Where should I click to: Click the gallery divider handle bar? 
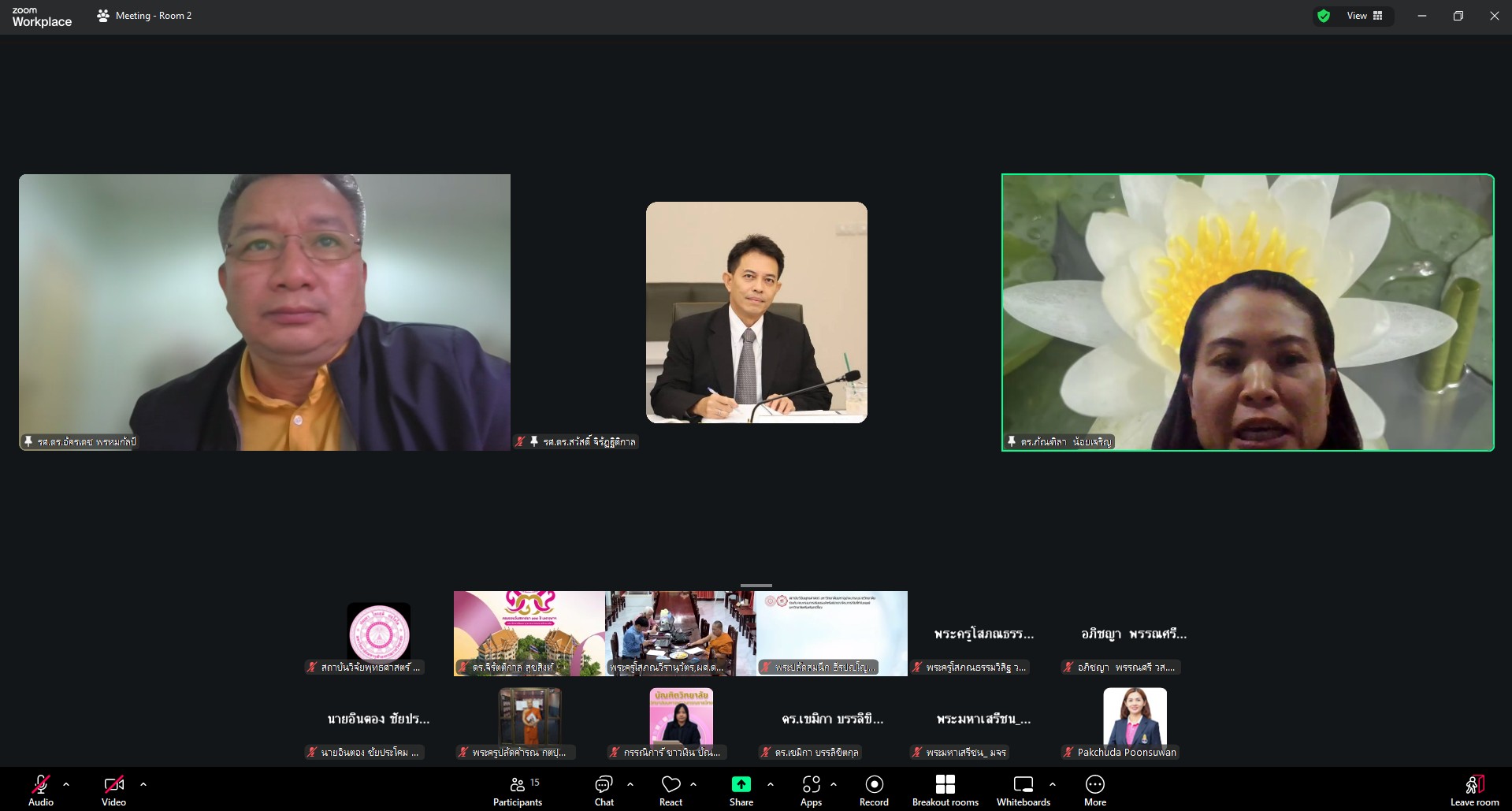756,586
